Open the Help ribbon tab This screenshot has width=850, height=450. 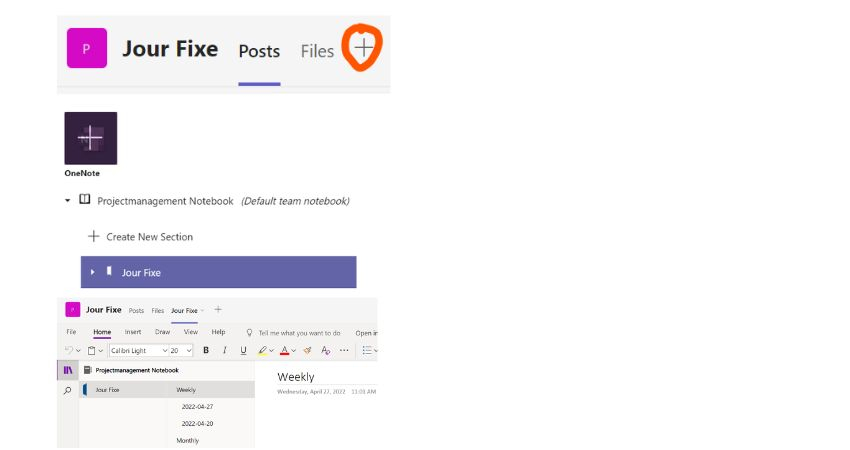[x=218, y=332]
